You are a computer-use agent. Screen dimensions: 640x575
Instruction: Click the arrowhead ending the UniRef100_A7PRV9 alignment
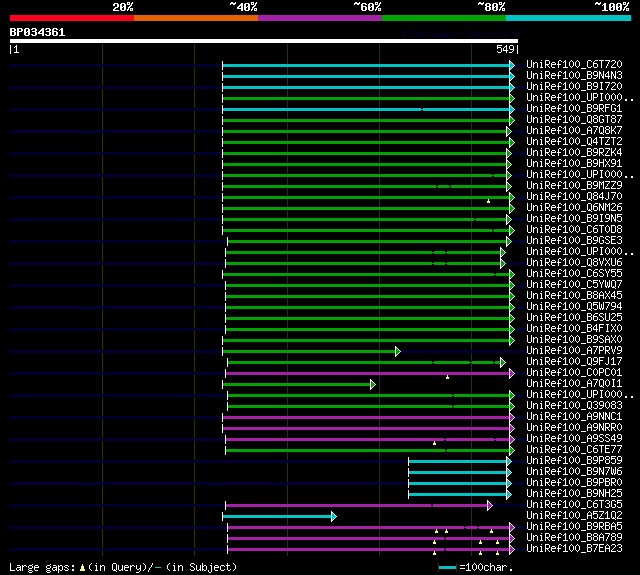pos(398,351)
